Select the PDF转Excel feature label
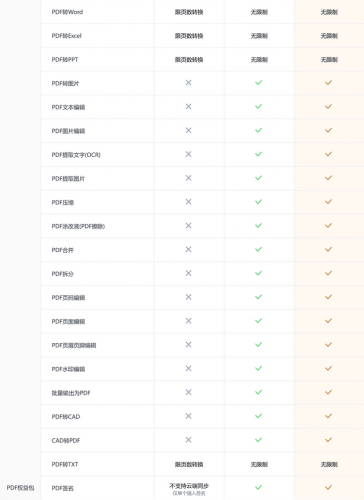The image size is (364, 500). tap(66, 36)
